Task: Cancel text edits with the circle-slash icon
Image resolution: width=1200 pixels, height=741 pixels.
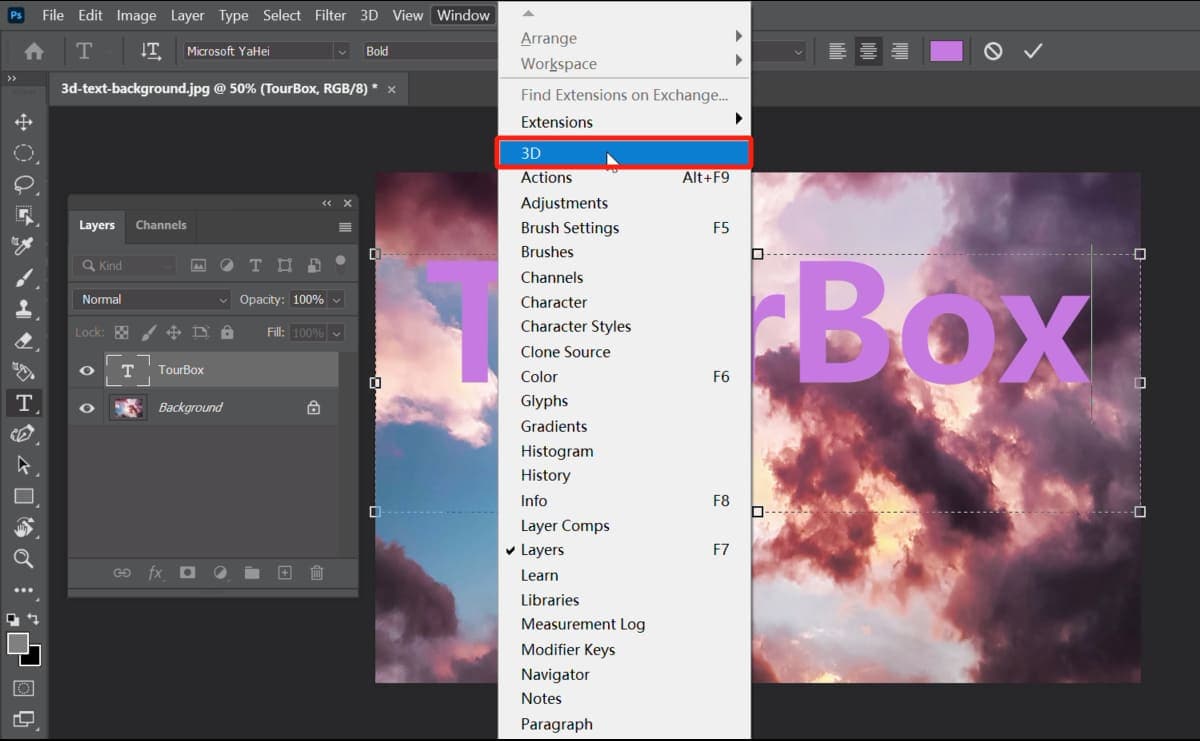Action: click(993, 51)
